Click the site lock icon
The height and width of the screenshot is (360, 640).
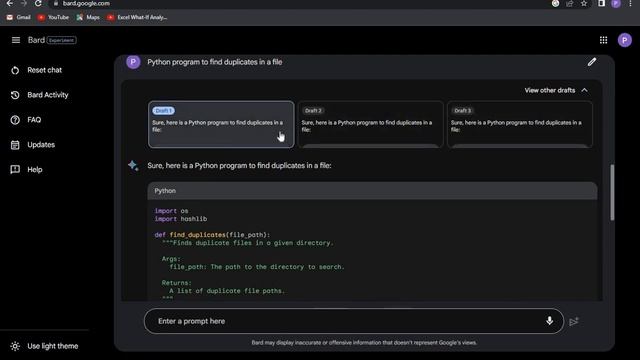[56, 3]
